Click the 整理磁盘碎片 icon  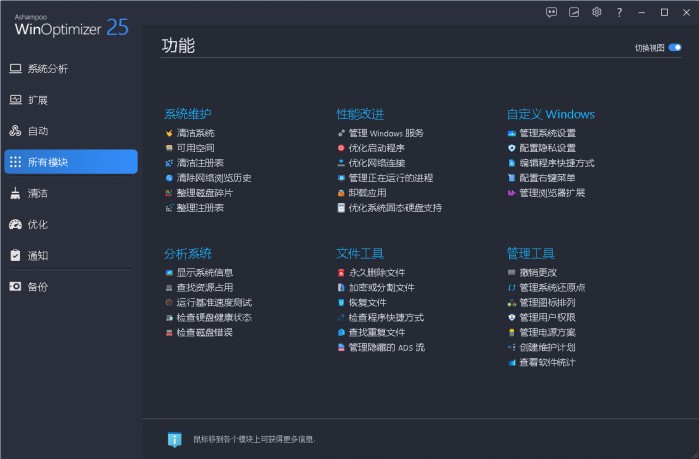(x=169, y=193)
